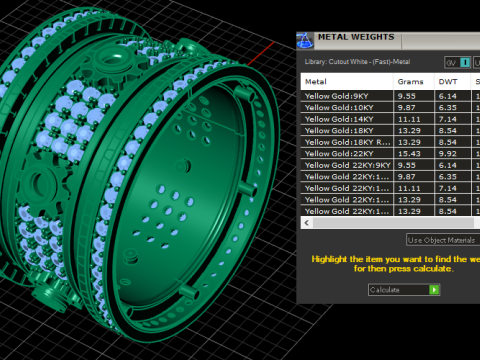
Task: Select the Yellow Gold:22KY row
Action: tap(390, 154)
